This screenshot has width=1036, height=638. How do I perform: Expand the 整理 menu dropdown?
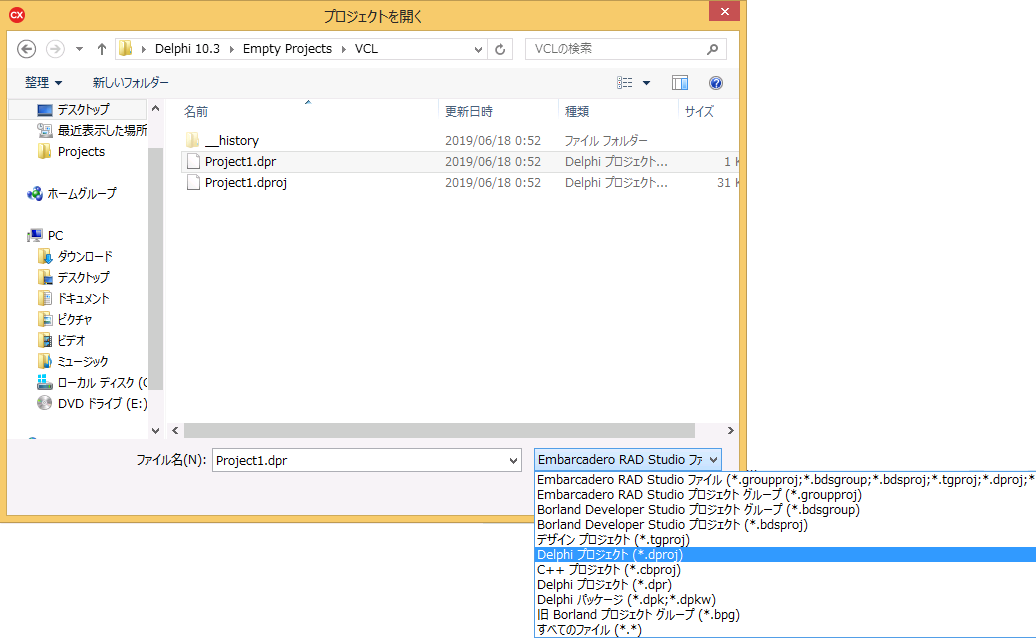click(x=57, y=82)
